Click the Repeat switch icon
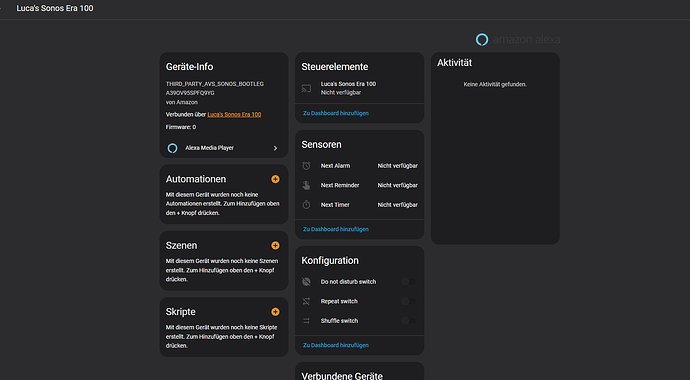The height and width of the screenshot is (380, 690). point(306,301)
